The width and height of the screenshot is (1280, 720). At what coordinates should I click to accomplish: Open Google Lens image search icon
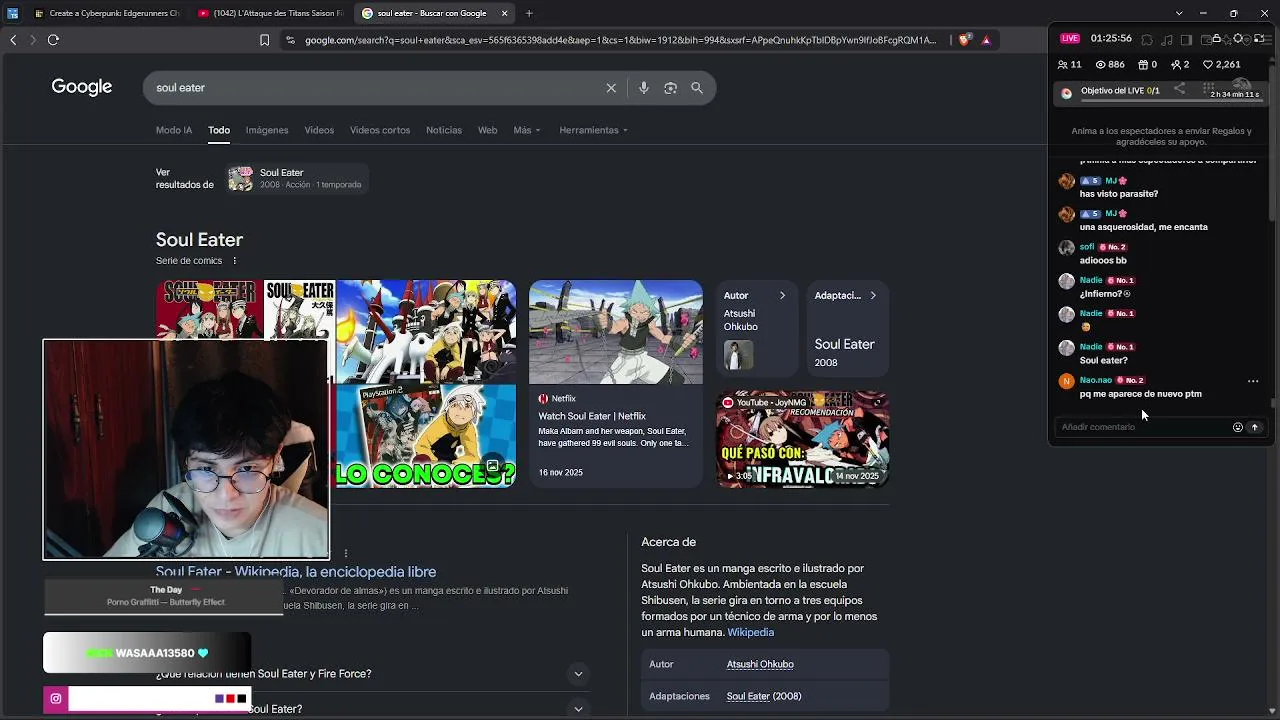tap(670, 88)
